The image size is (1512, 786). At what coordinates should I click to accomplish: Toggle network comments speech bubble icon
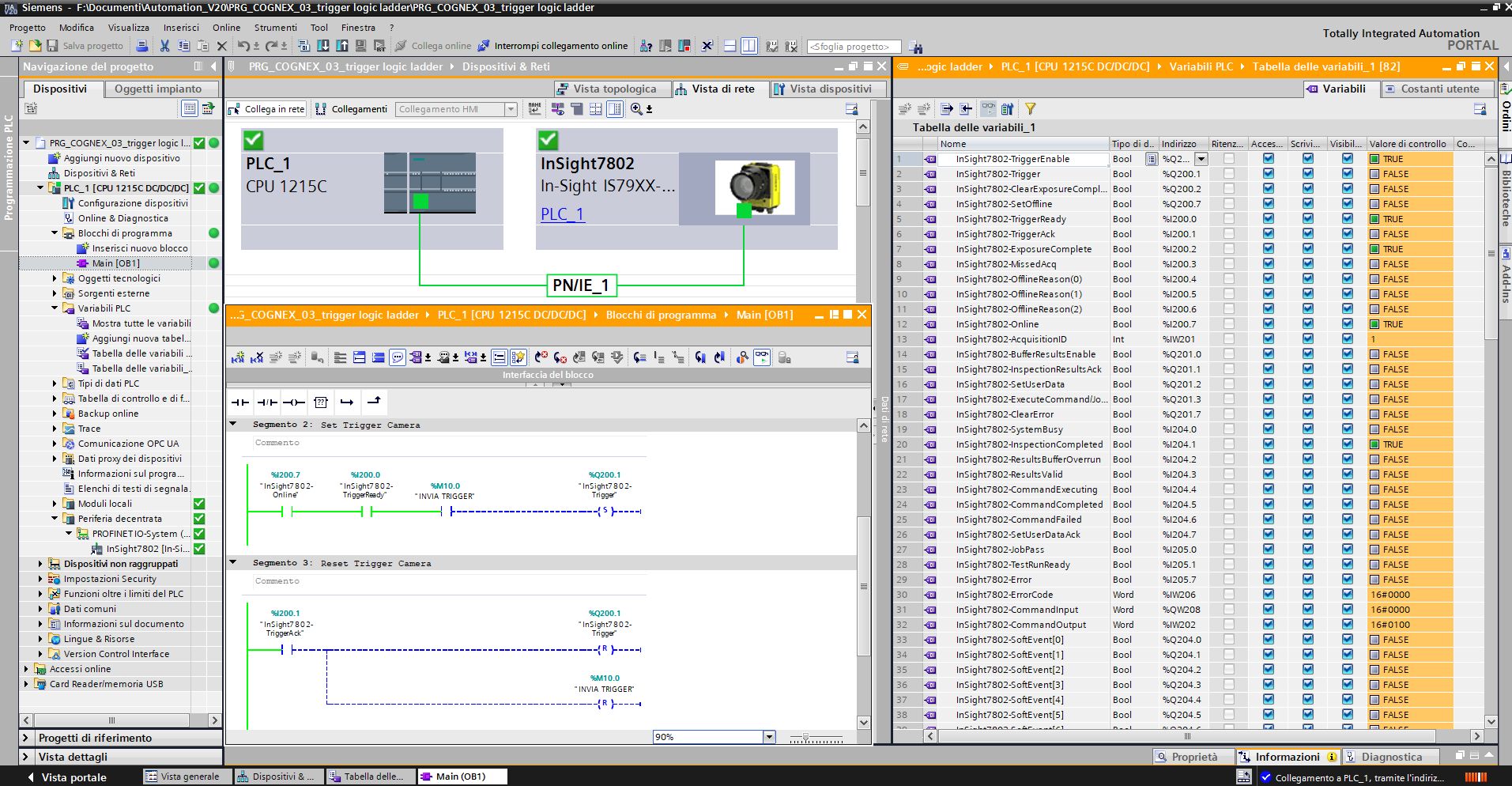pyautogui.click(x=398, y=357)
